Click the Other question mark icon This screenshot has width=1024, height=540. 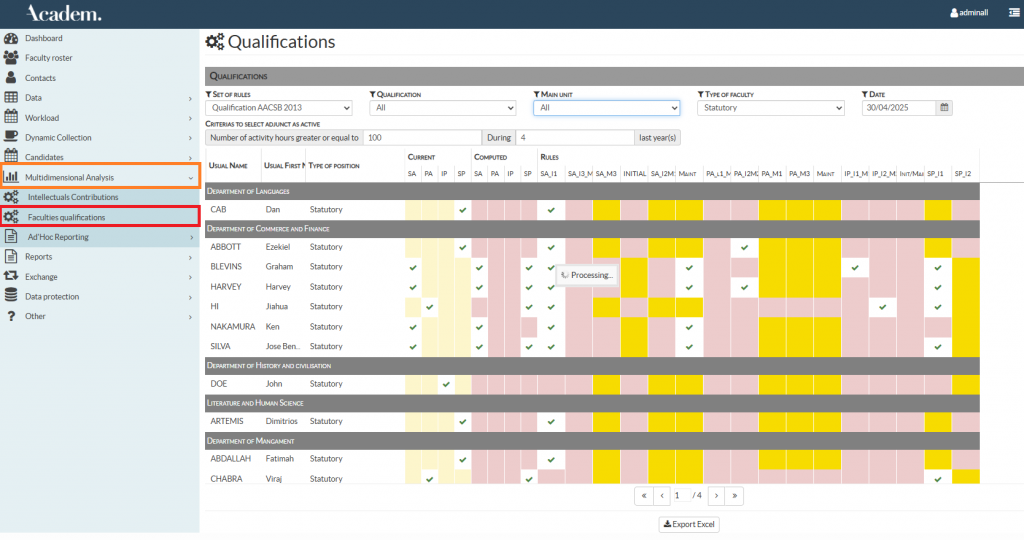click(x=11, y=316)
